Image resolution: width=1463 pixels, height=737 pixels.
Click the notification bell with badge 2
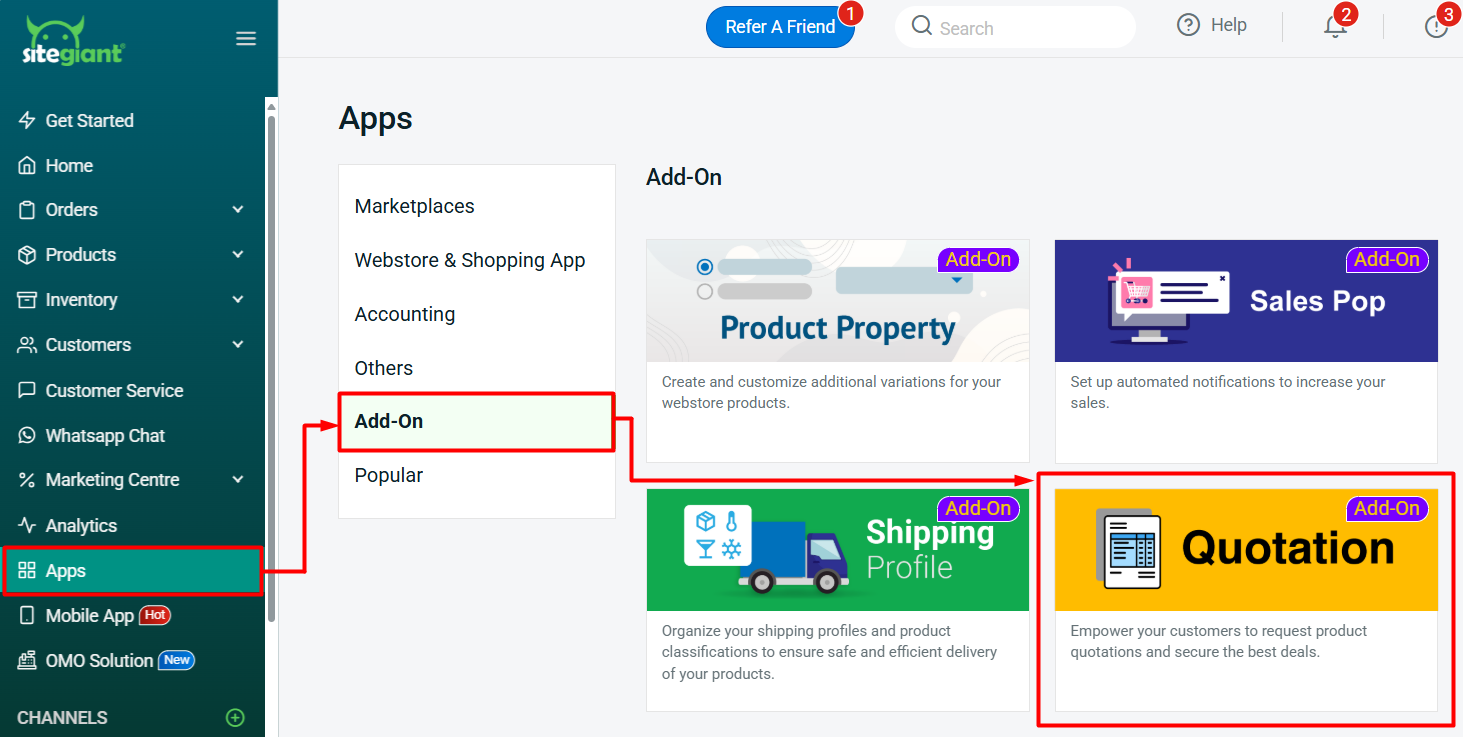coord(1335,27)
